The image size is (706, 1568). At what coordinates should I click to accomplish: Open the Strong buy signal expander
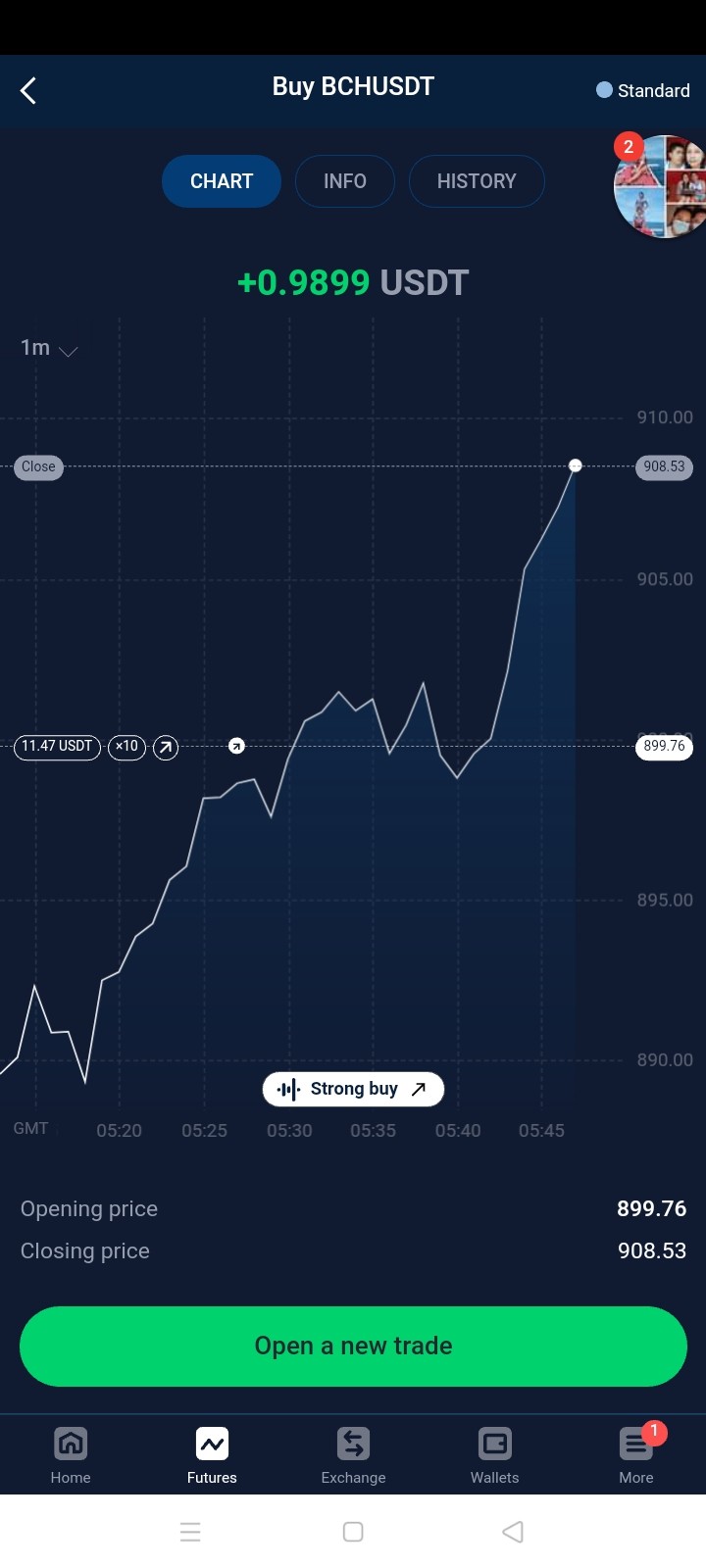353,1089
